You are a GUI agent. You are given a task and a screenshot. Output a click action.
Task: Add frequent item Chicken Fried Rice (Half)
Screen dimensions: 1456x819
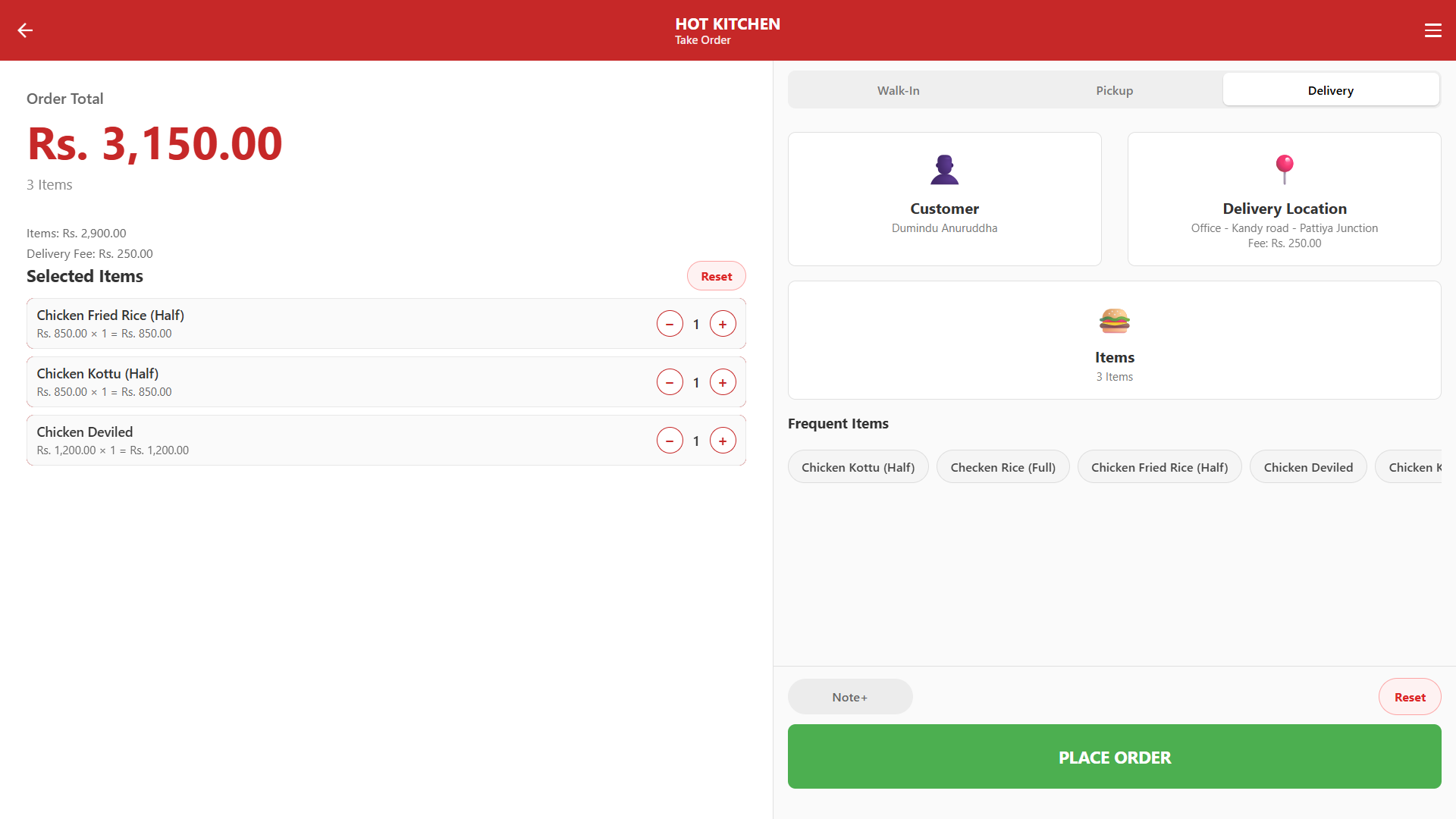(x=1159, y=467)
